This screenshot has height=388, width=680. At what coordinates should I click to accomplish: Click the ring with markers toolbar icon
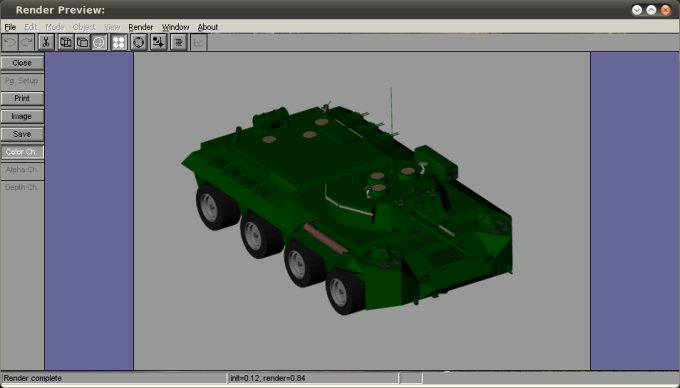click(x=139, y=42)
